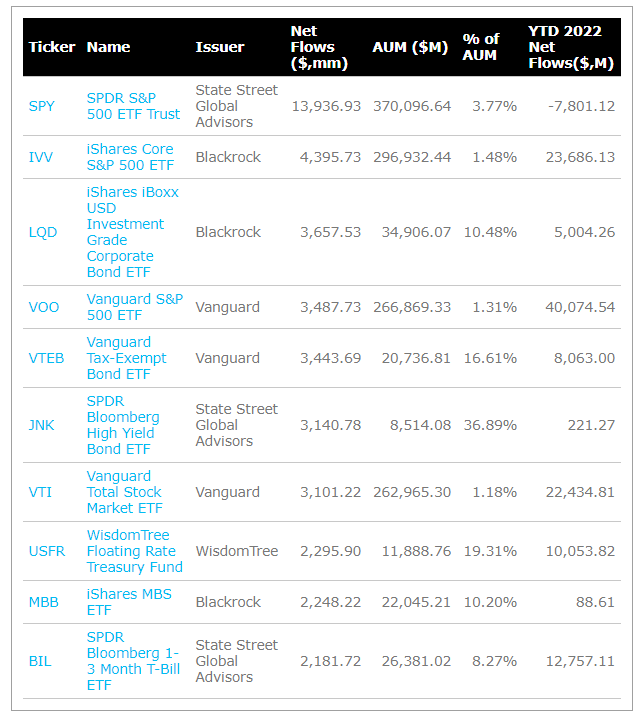Image resolution: width=644 pixels, height=721 pixels.
Task: Open the MBB ticker link
Action: point(44,602)
